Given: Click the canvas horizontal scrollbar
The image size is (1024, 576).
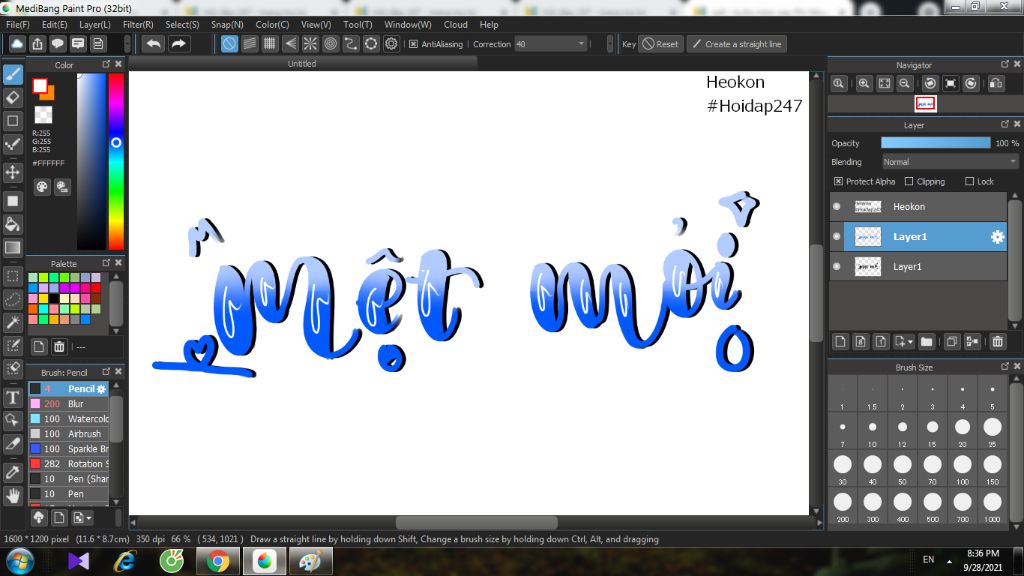Looking at the screenshot, I should 476,522.
